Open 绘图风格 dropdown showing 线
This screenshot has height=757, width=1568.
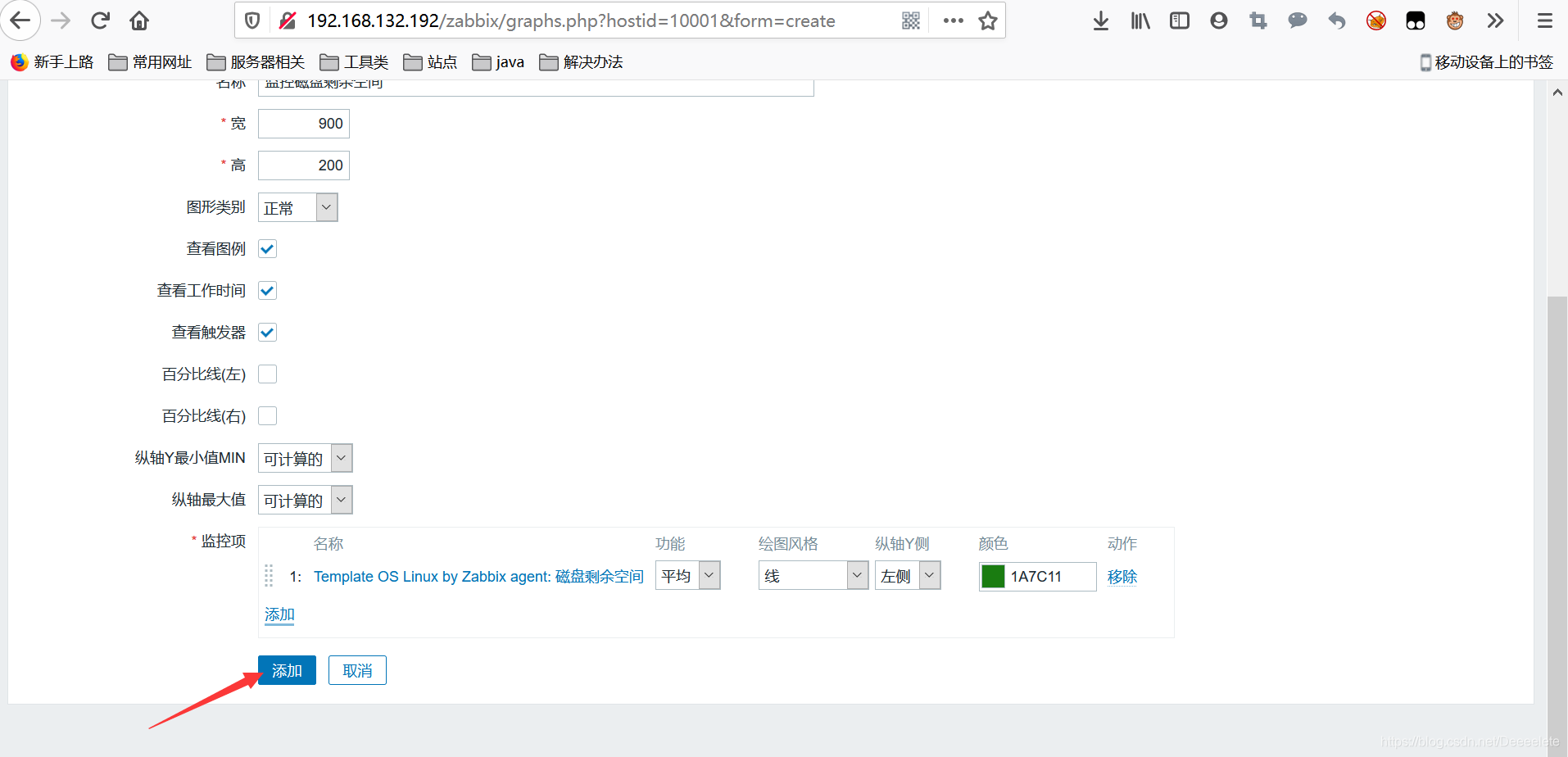813,575
